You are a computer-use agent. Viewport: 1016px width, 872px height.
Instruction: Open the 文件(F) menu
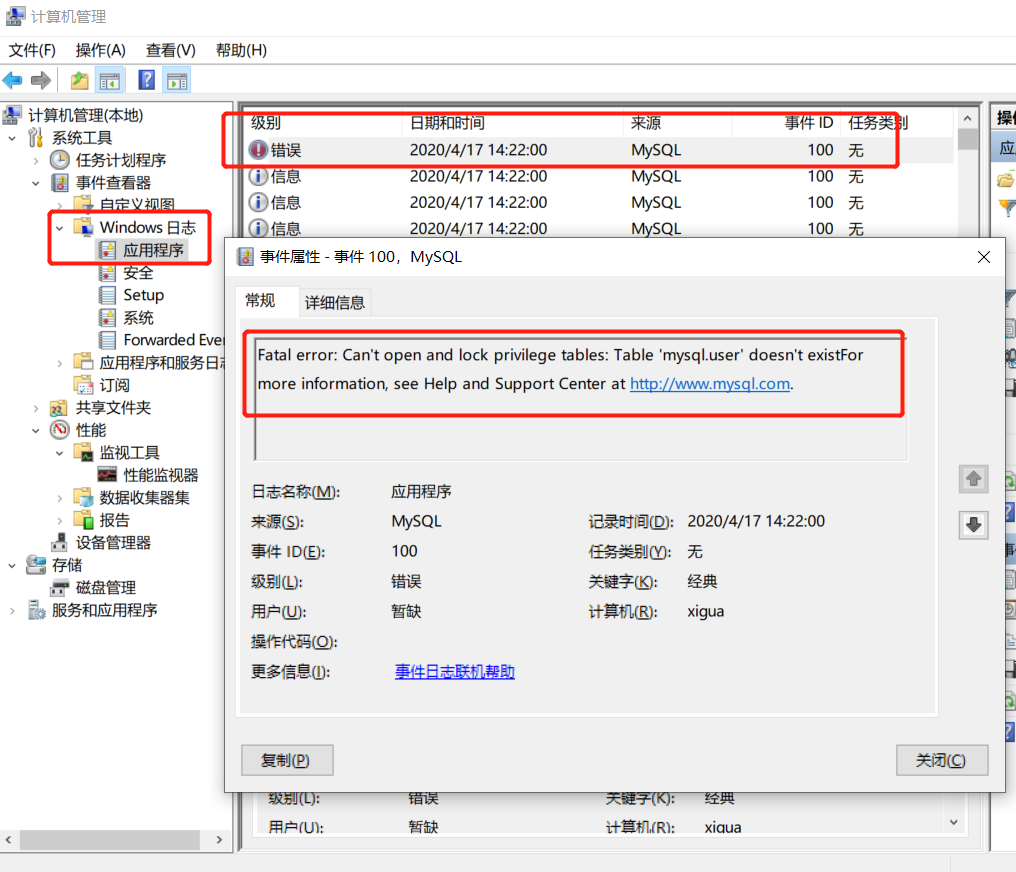pyautogui.click(x=32, y=50)
